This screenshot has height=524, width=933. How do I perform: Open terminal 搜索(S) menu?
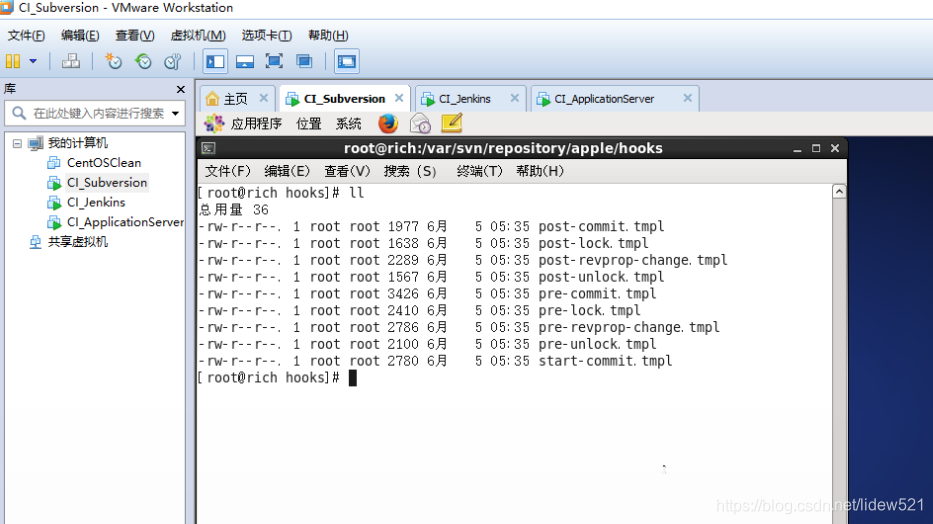[410, 171]
